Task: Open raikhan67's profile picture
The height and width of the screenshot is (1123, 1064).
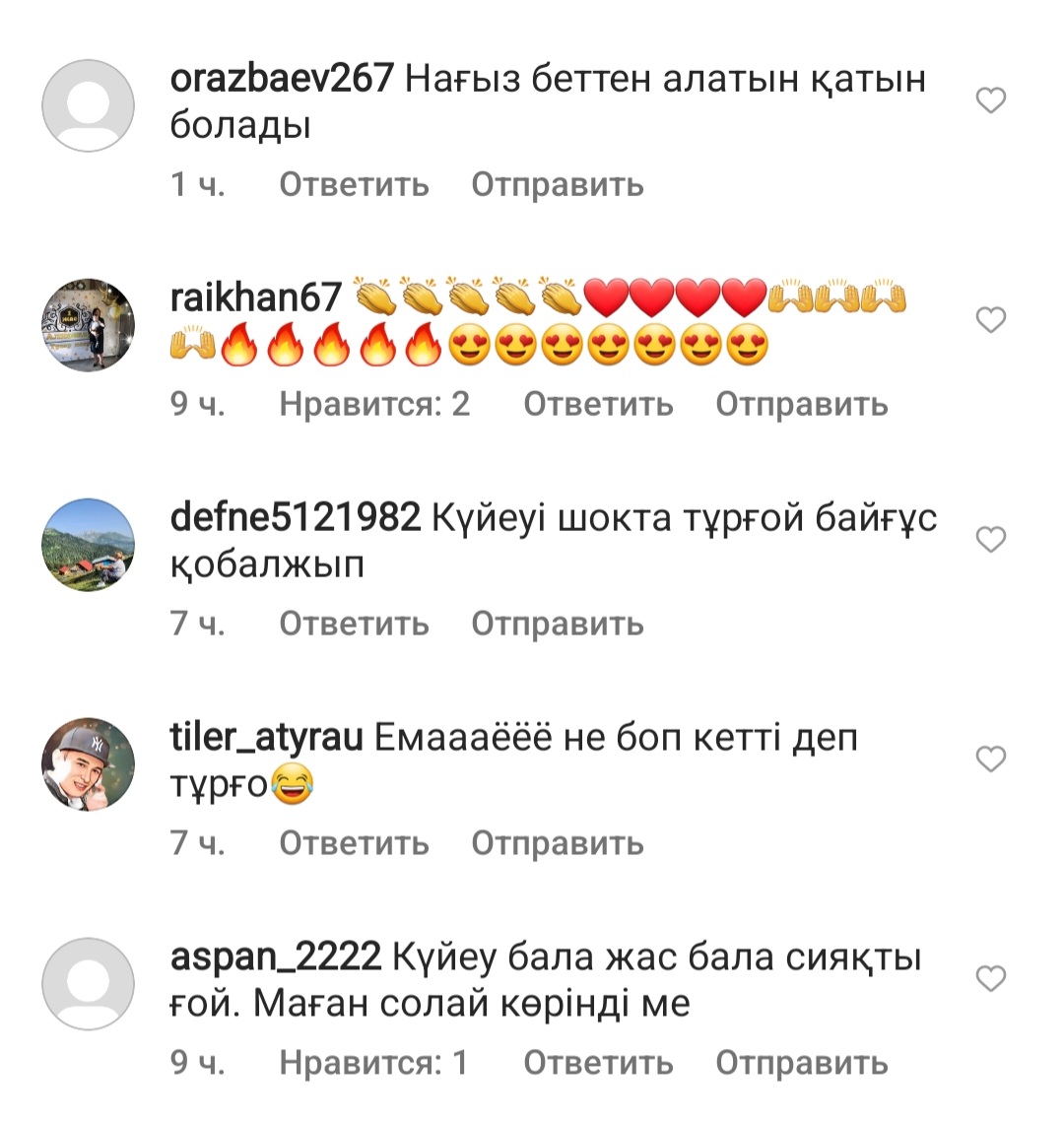Action: tap(88, 325)
